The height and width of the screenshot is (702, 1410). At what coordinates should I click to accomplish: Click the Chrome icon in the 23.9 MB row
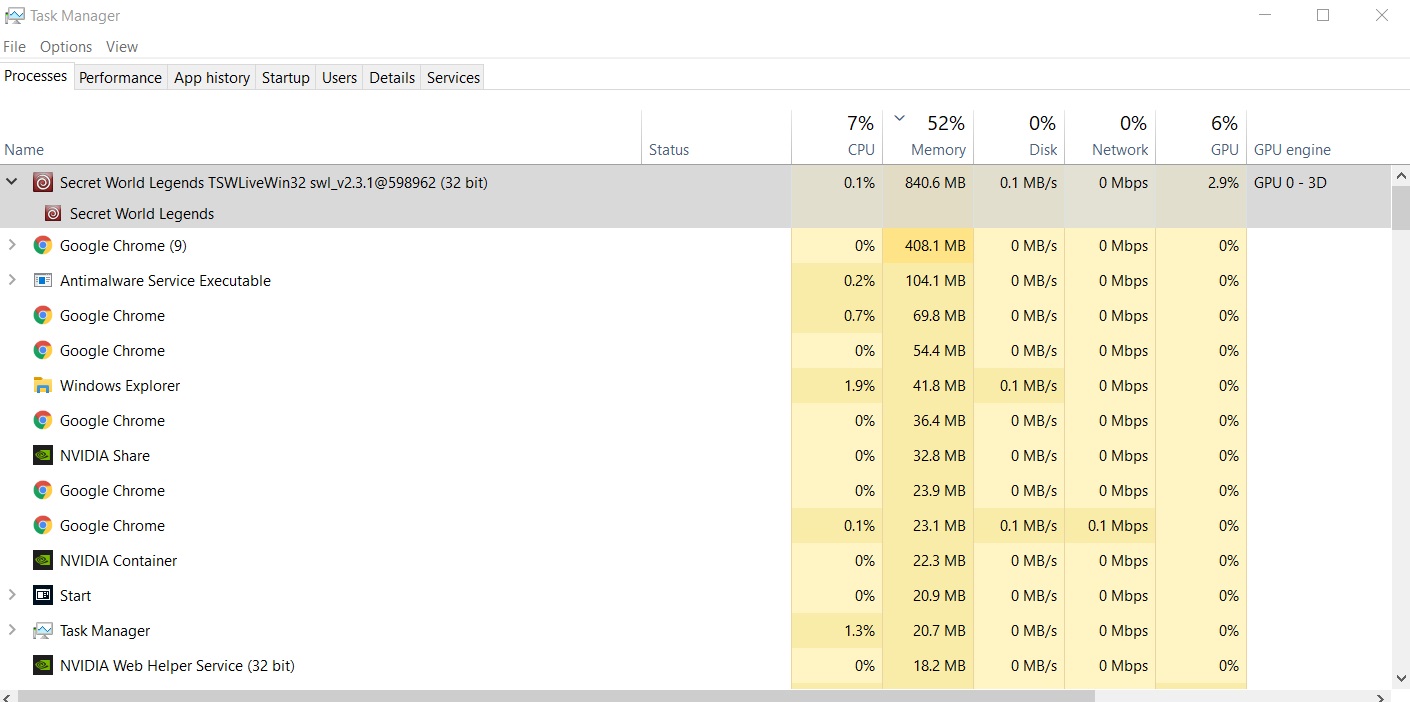(x=42, y=491)
